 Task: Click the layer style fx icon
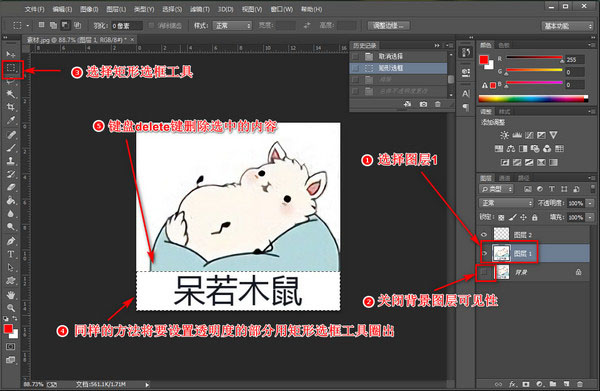click(512, 384)
